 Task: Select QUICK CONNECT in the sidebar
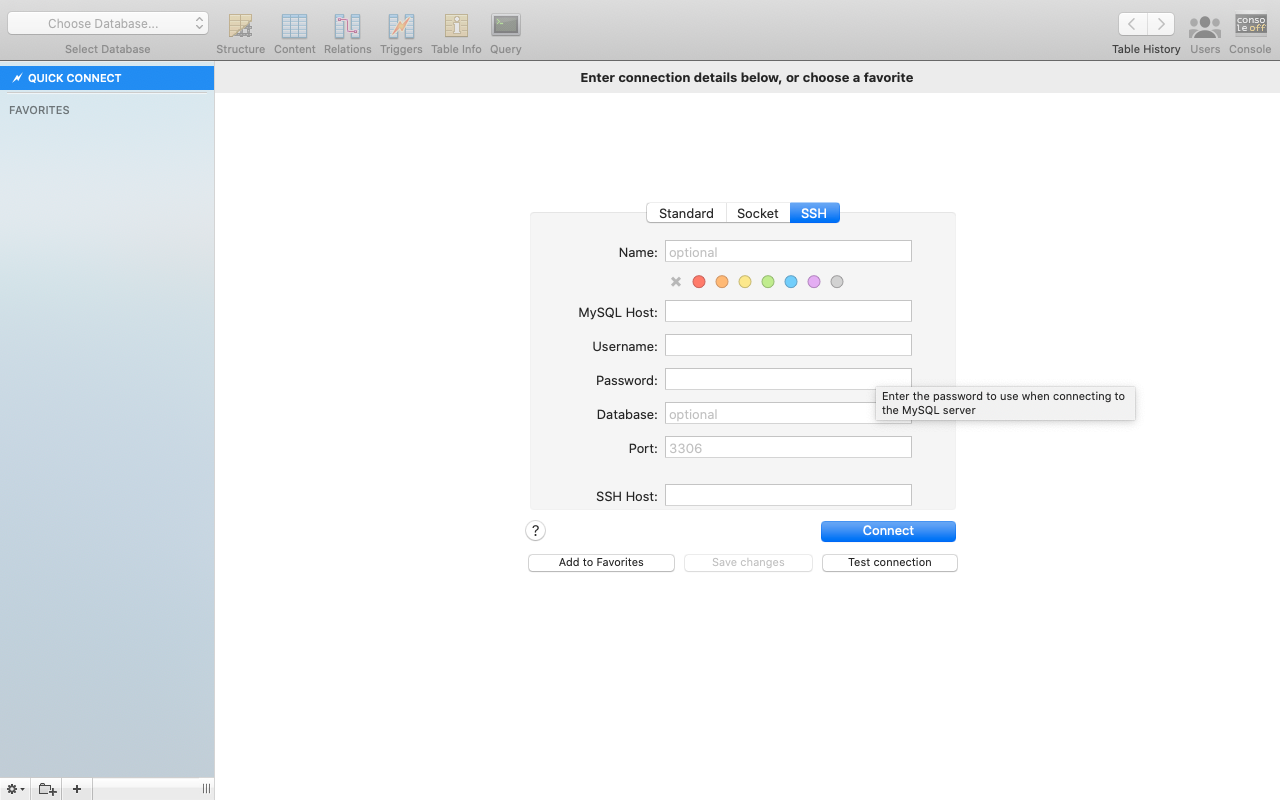[107, 77]
